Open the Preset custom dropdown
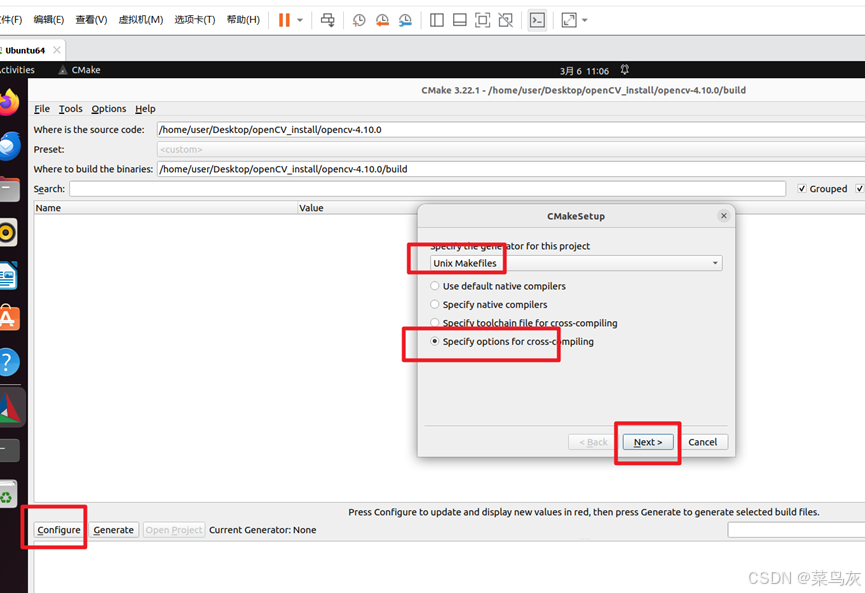865x593 pixels. pyautogui.click(x=510, y=149)
